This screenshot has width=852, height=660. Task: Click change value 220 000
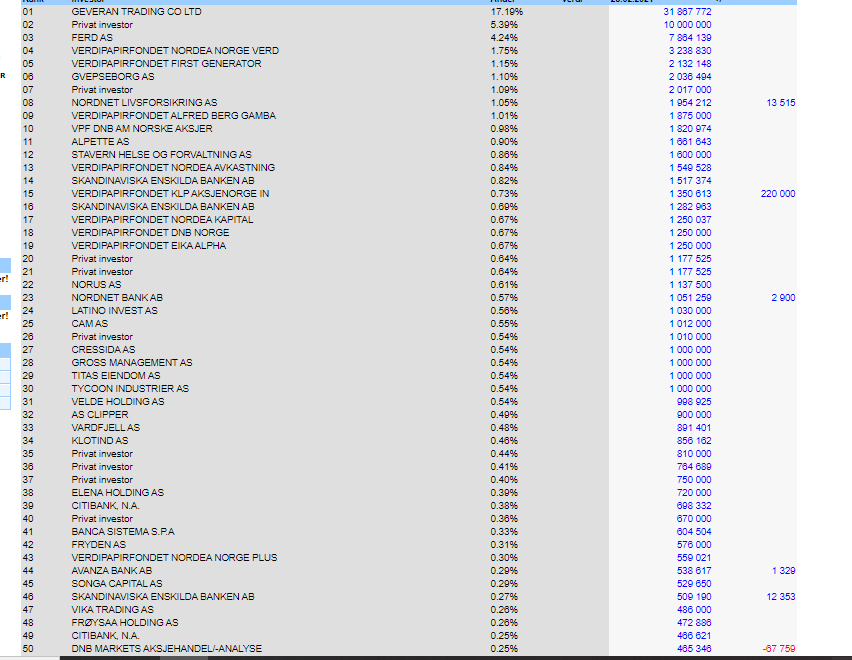[x=778, y=194]
